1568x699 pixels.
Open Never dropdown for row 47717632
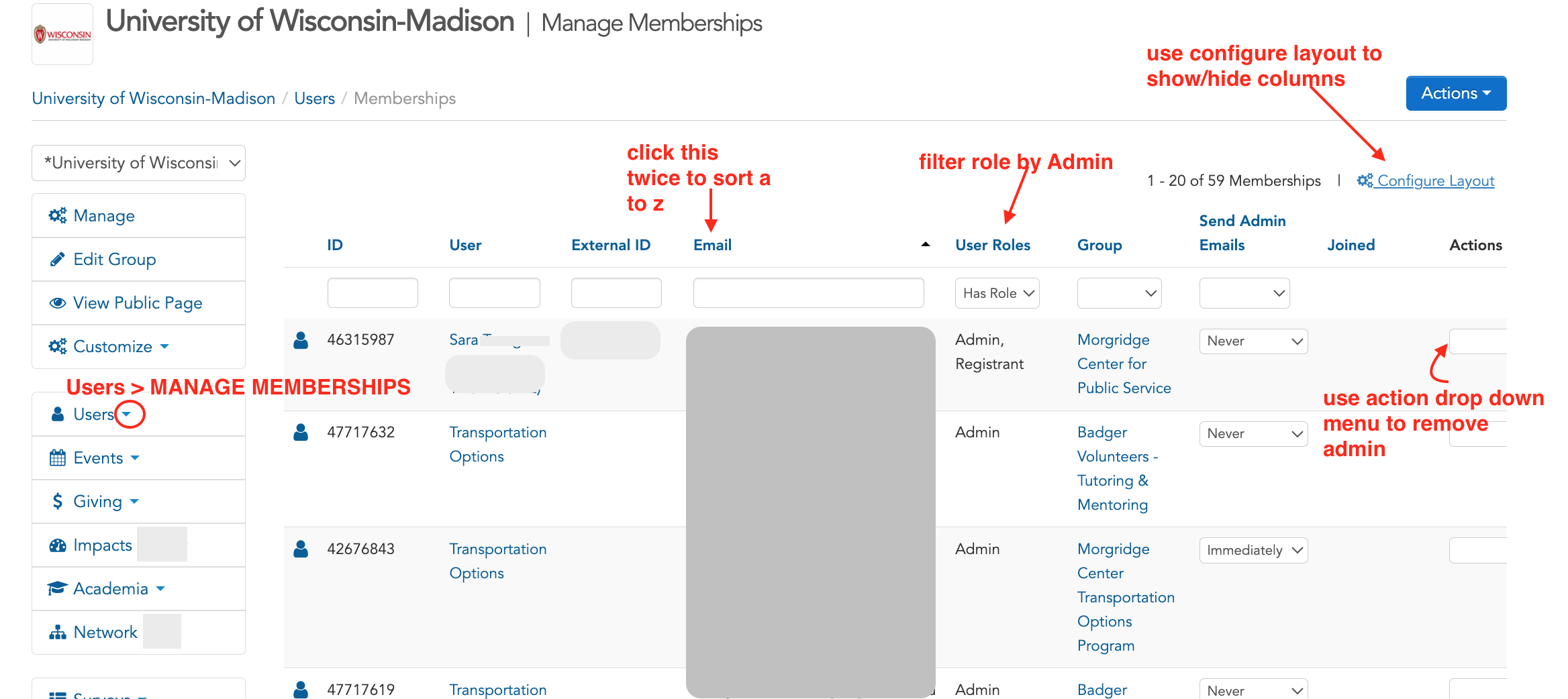1253,433
